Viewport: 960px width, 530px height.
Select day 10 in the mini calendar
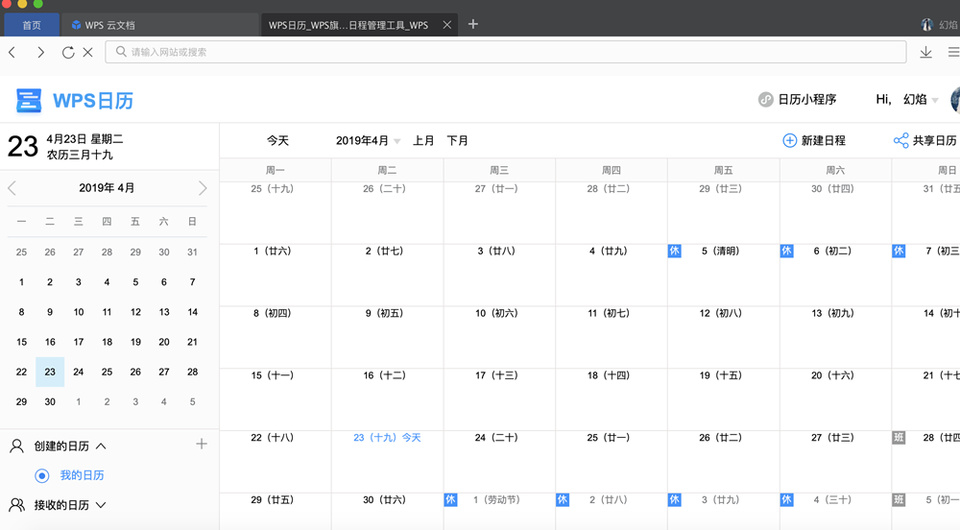click(x=78, y=312)
